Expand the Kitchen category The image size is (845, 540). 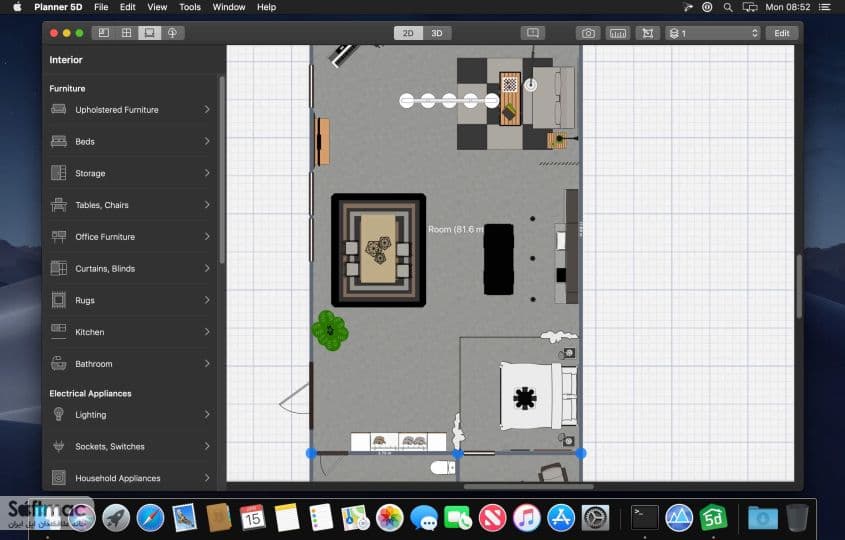(130, 333)
